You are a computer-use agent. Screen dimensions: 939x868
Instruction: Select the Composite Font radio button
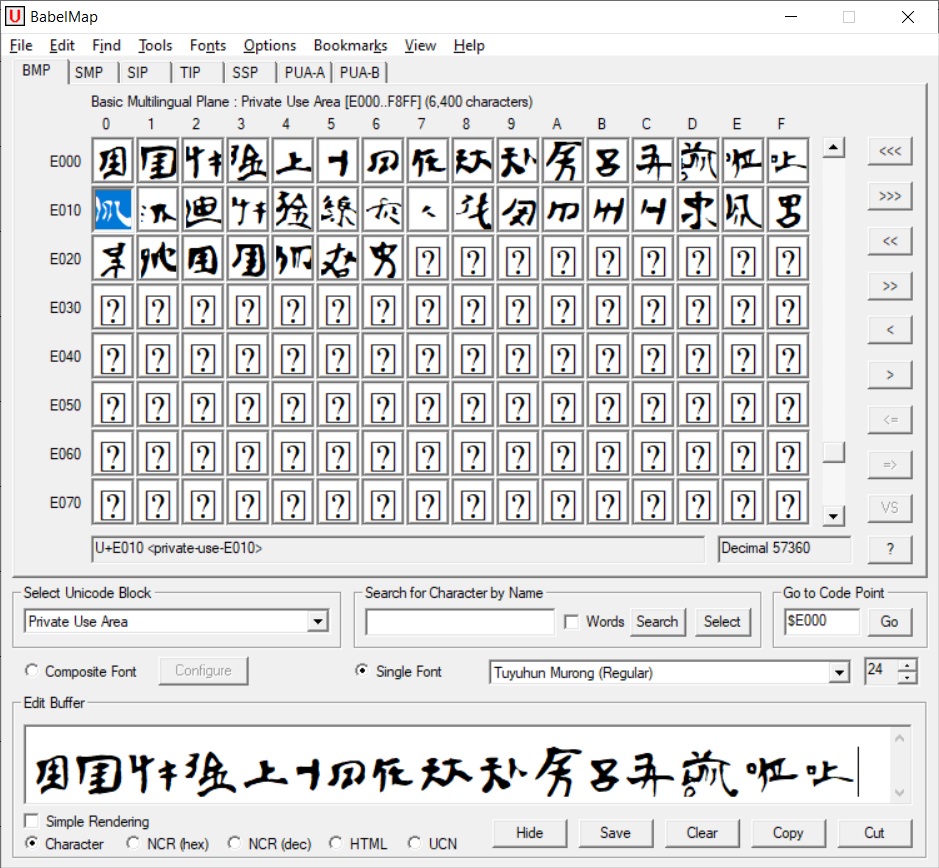31,670
